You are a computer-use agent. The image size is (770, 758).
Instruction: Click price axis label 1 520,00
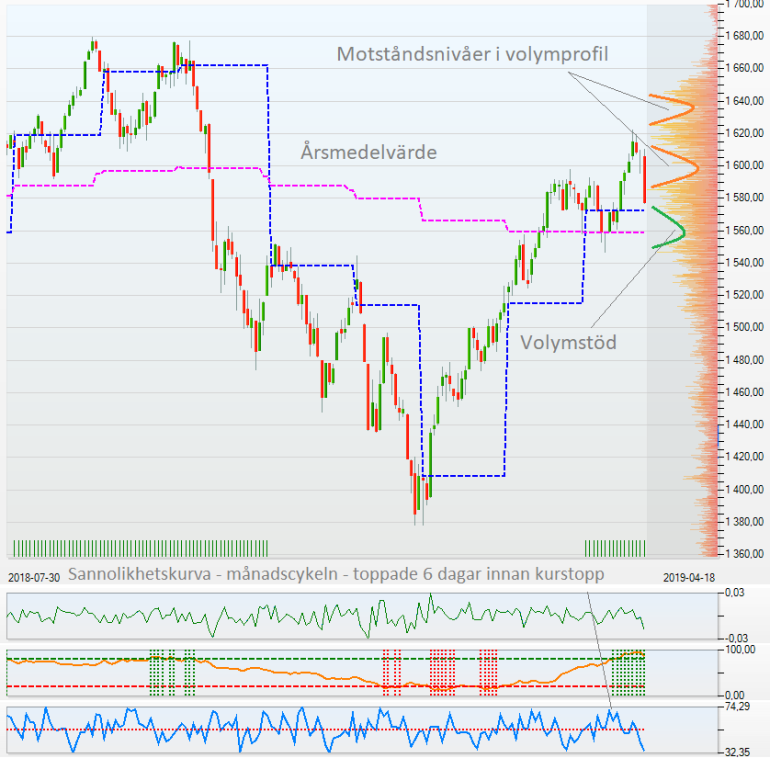point(744,295)
